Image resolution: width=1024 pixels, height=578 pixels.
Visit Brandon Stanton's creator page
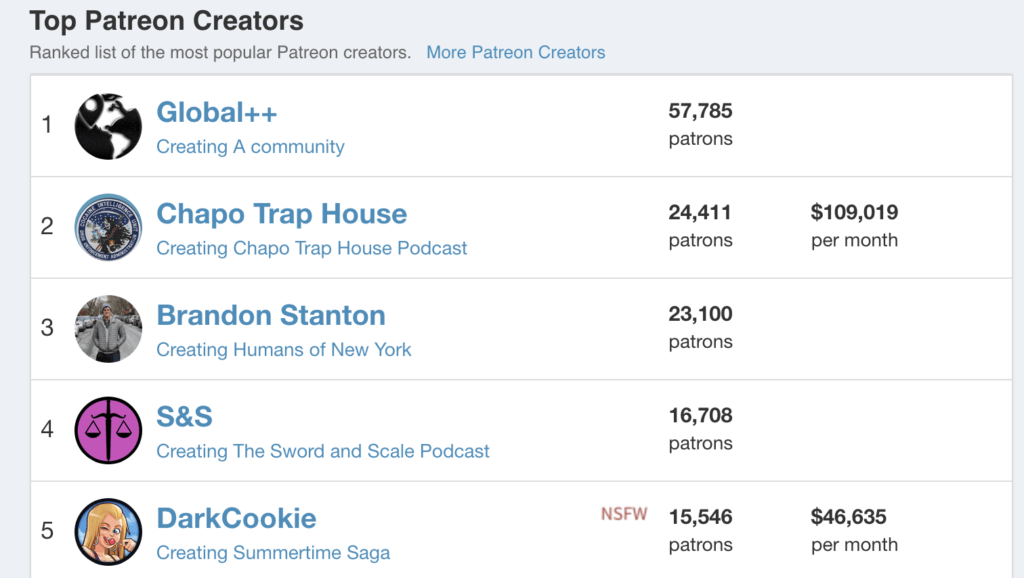point(270,315)
